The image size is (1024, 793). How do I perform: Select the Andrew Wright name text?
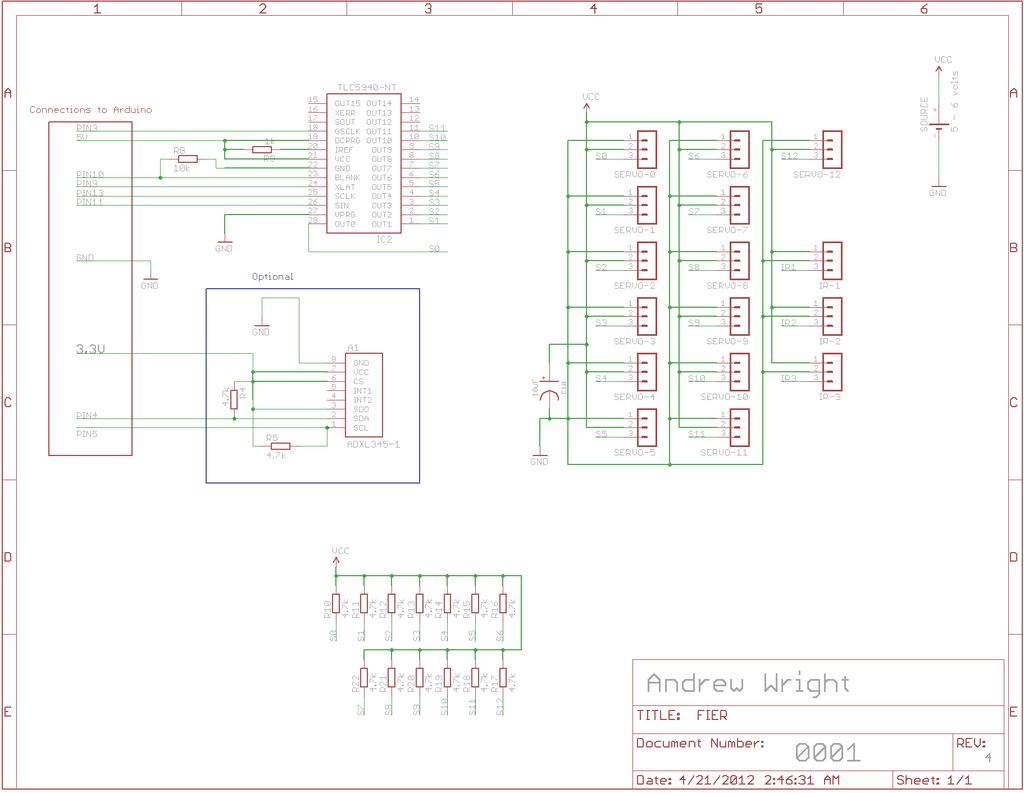pyautogui.click(x=749, y=682)
